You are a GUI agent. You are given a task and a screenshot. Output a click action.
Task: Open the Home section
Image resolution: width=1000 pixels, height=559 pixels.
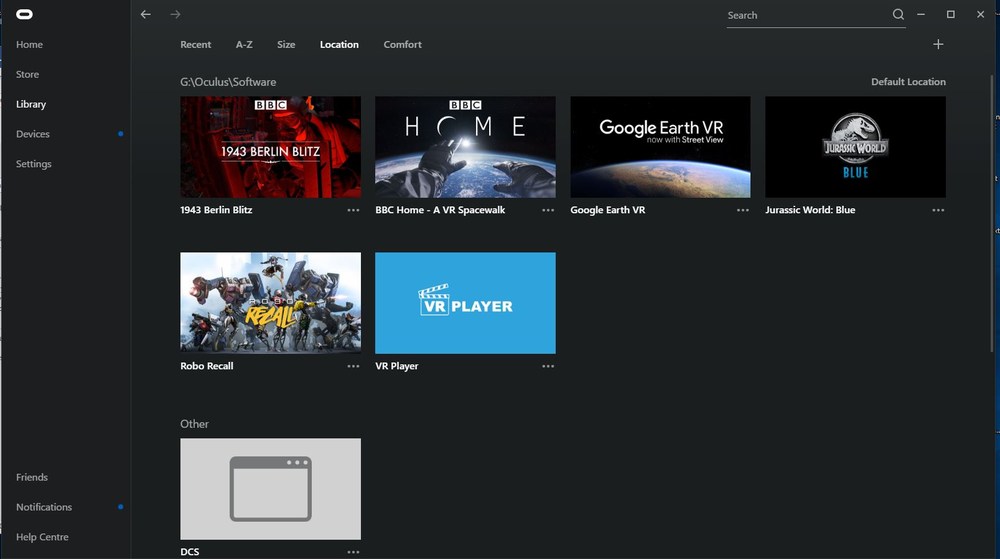29,45
